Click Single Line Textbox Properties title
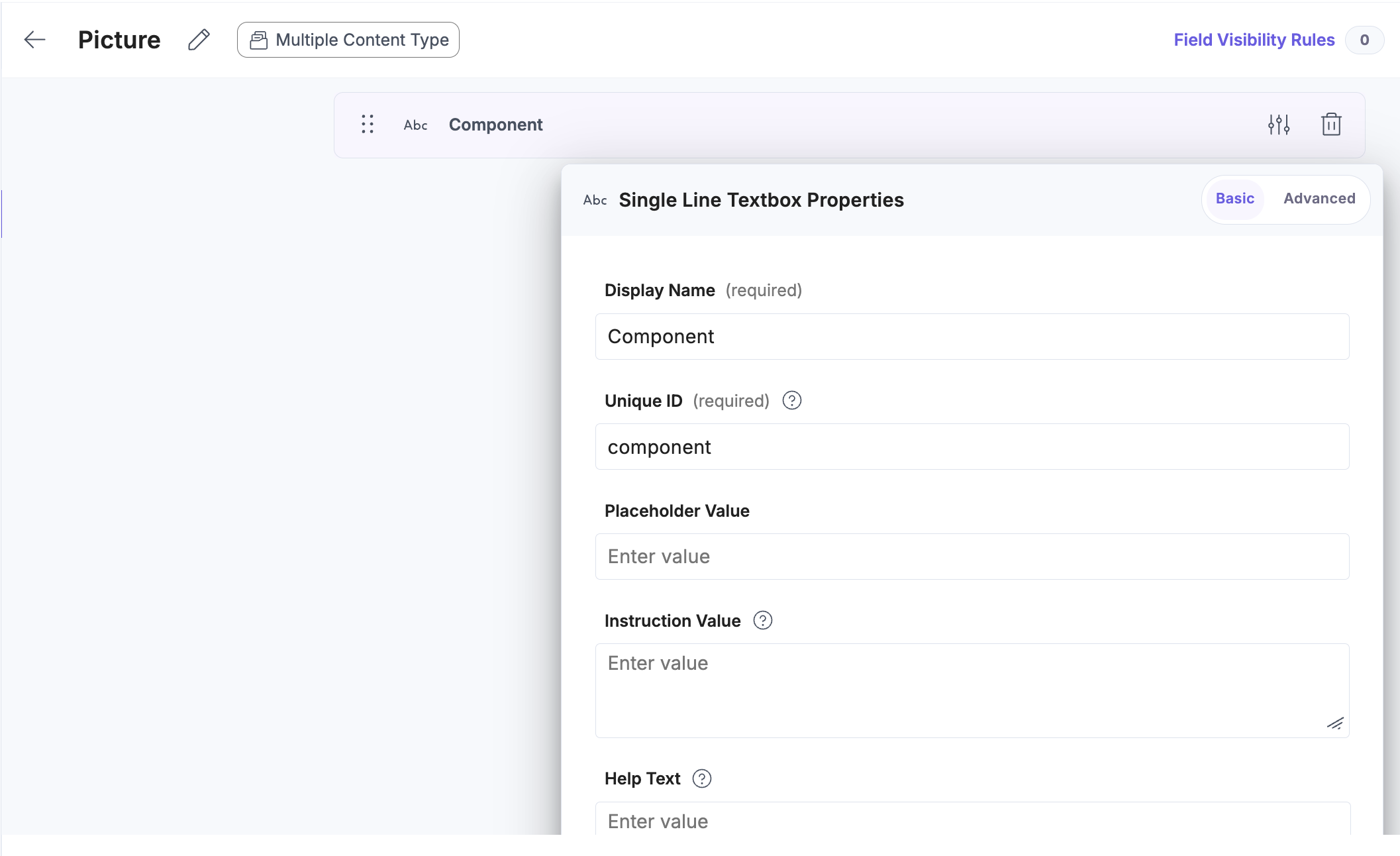This screenshot has width=1400, height=856. (x=761, y=200)
